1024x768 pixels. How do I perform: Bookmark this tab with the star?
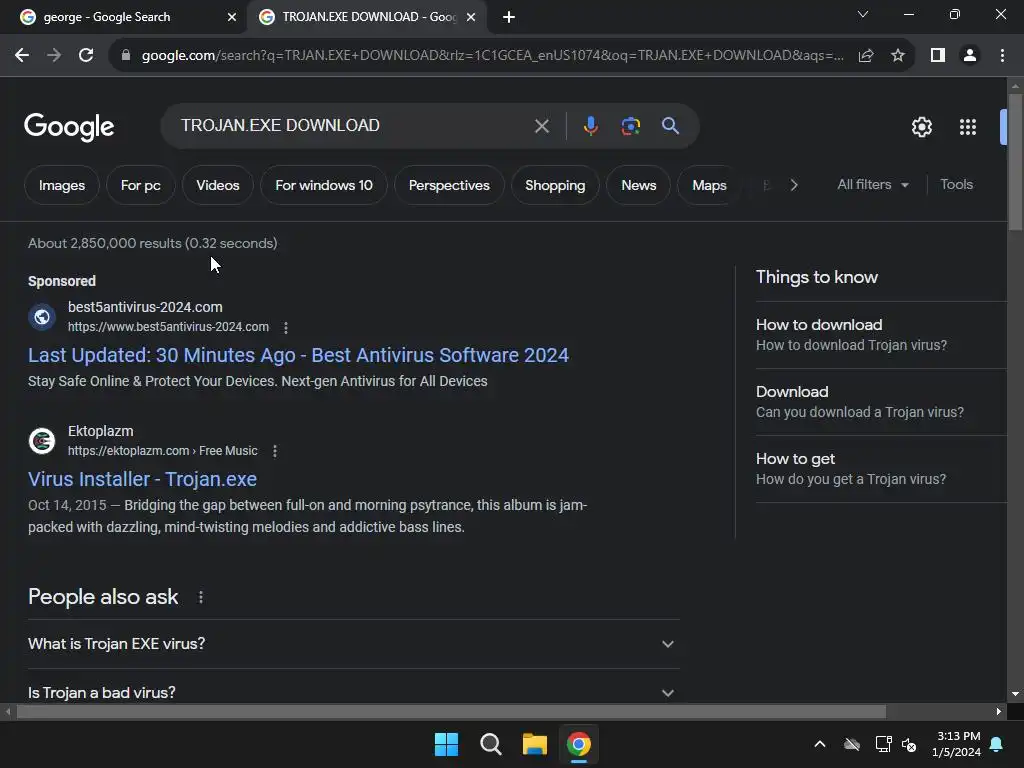(897, 56)
